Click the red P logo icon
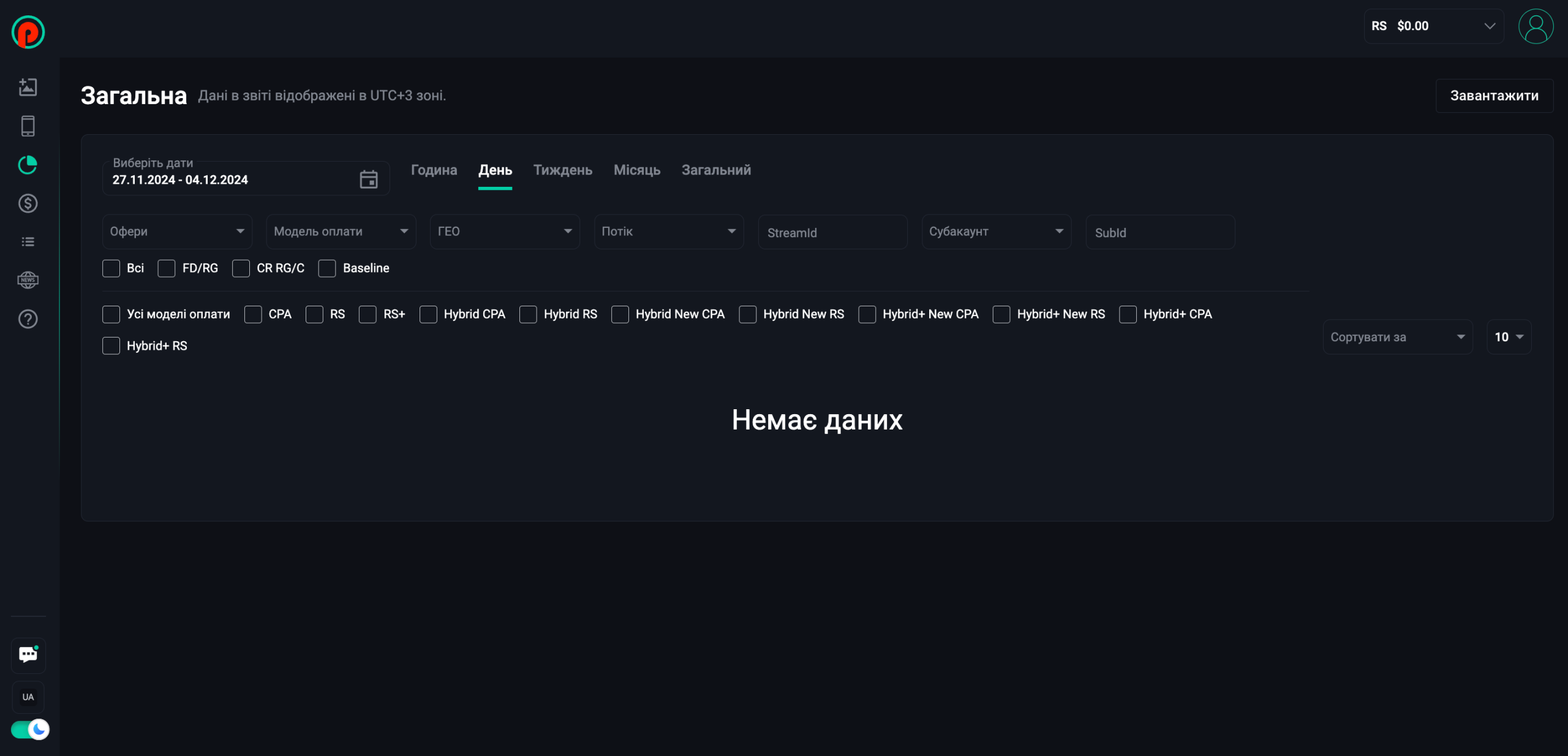Screen dimensions: 1568x756 pyautogui.click(x=28, y=32)
